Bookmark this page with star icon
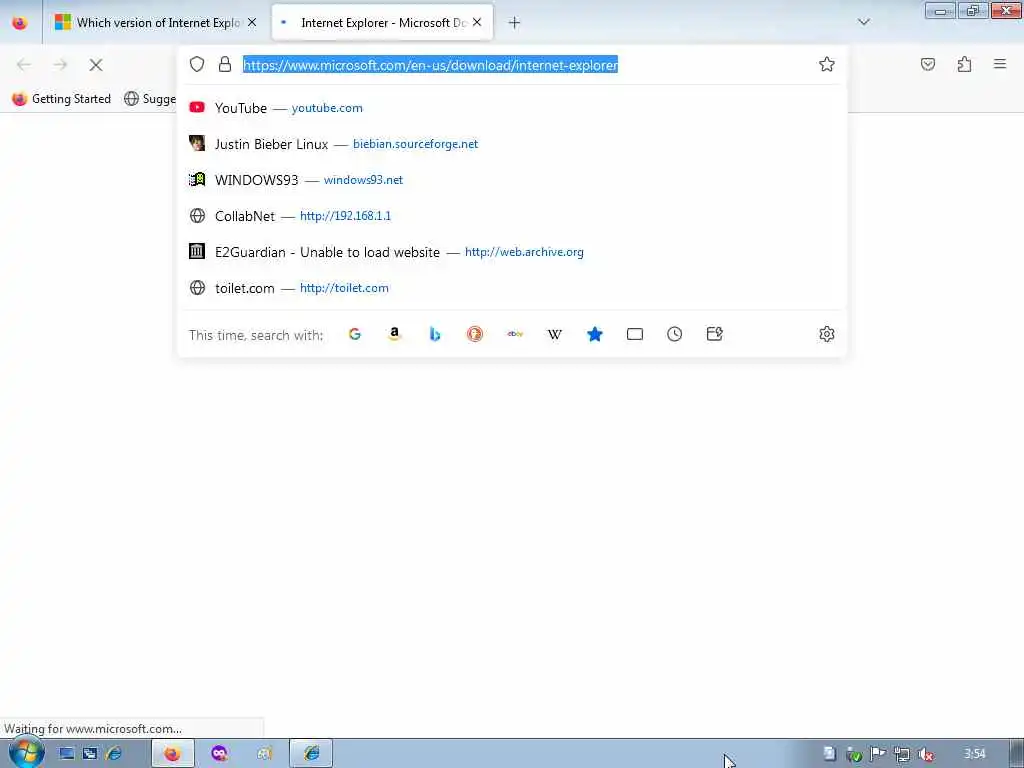The width and height of the screenshot is (1024, 768). tap(827, 64)
